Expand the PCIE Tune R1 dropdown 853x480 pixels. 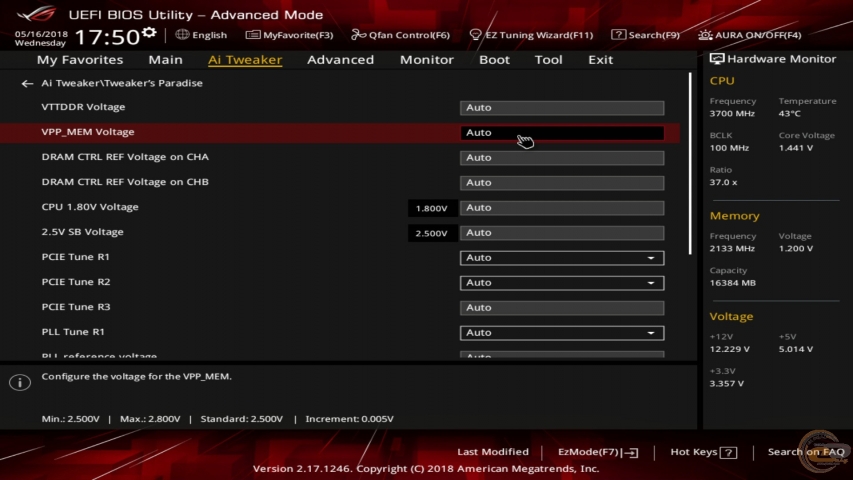[x=562, y=257]
